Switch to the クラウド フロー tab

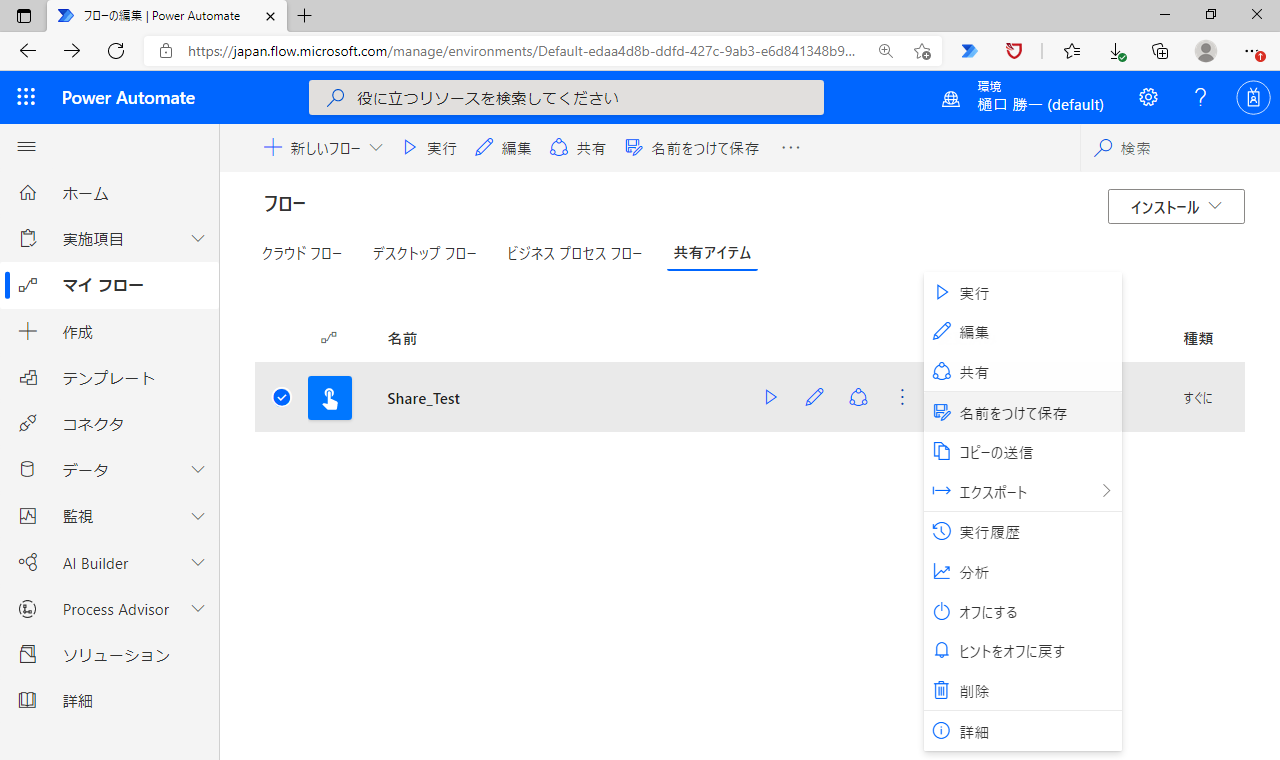[x=302, y=253]
